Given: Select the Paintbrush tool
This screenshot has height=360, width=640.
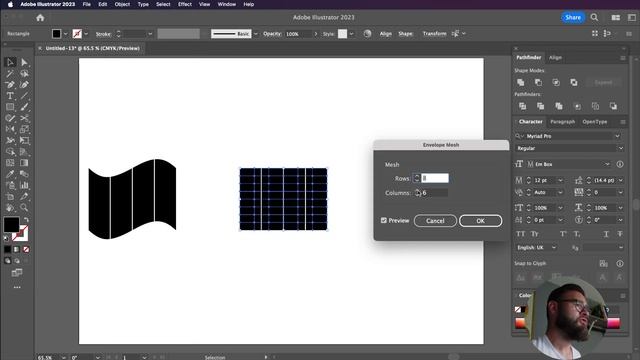Looking at the screenshot, I should click(24, 107).
